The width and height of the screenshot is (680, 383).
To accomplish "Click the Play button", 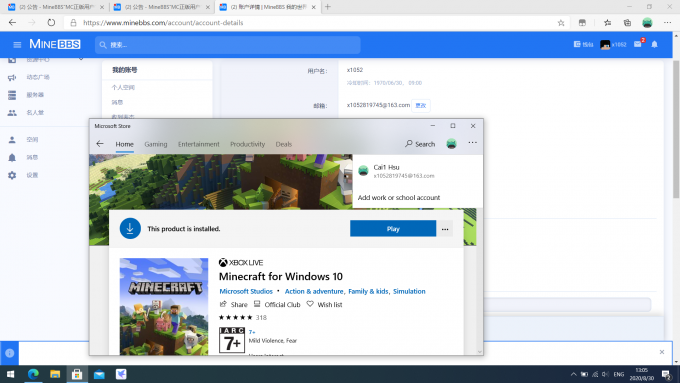I will click(393, 229).
